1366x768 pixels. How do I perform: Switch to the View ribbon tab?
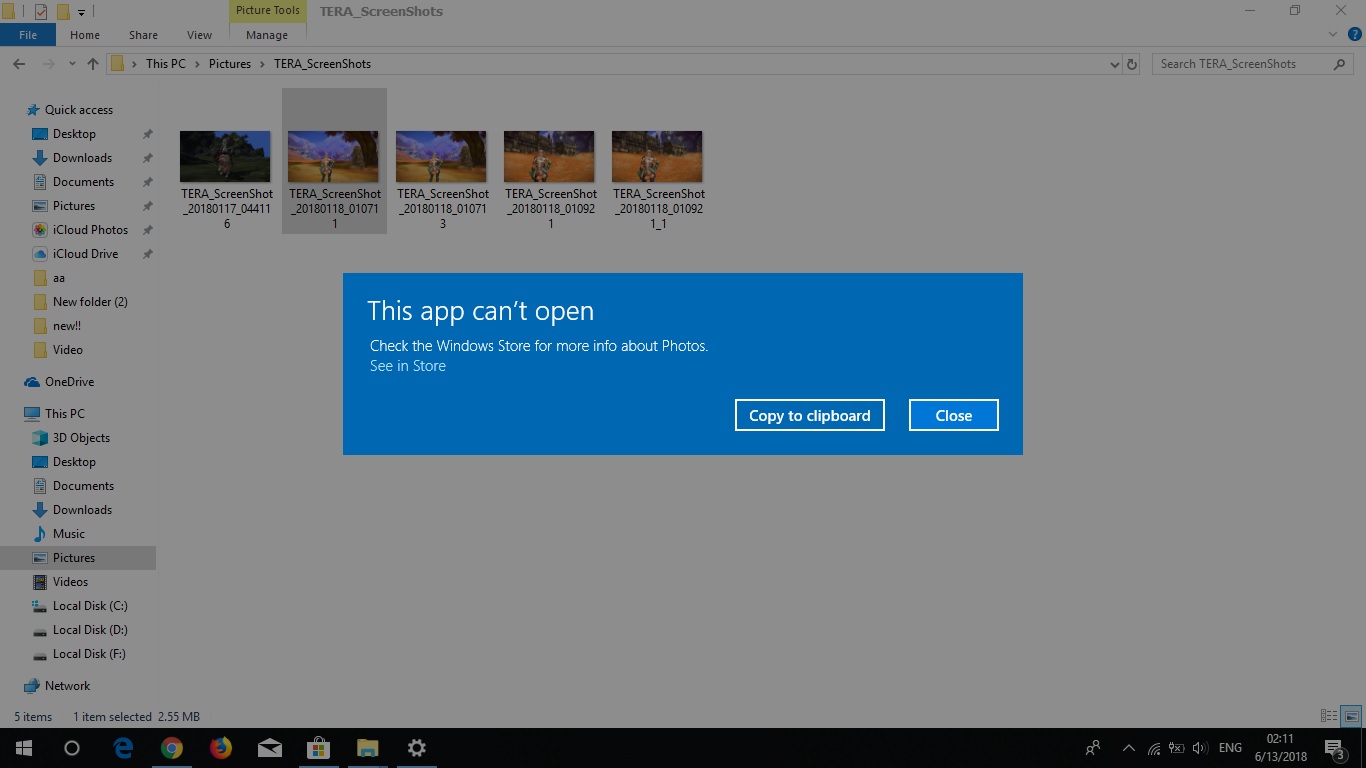tap(199, 35)
